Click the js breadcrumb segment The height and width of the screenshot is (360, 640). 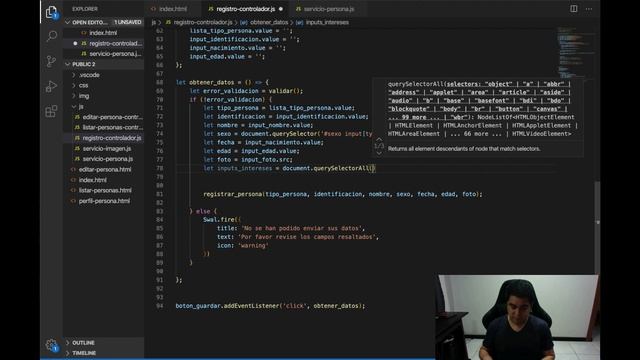(x=153, y=22)
